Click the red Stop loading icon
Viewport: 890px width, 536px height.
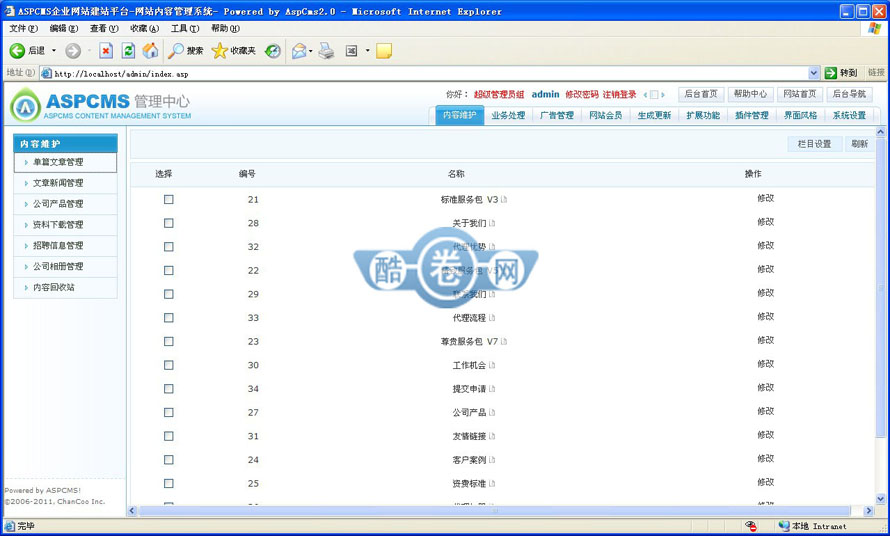pos(106,51)
